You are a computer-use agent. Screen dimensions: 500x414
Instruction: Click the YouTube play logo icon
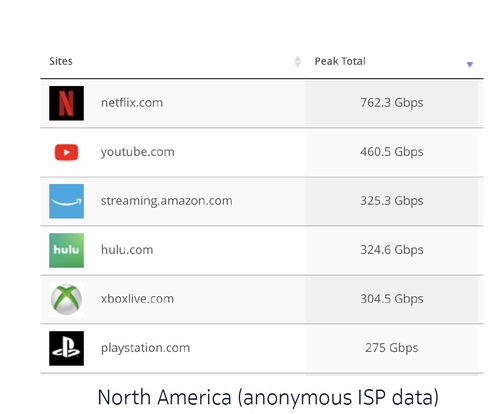tap(66, 152)
